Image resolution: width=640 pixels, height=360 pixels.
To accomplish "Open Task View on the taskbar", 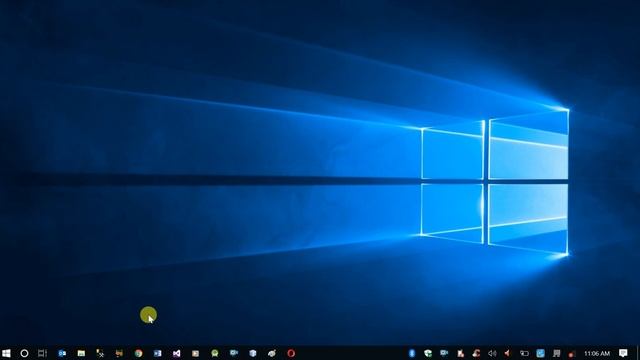I will 42,353.
